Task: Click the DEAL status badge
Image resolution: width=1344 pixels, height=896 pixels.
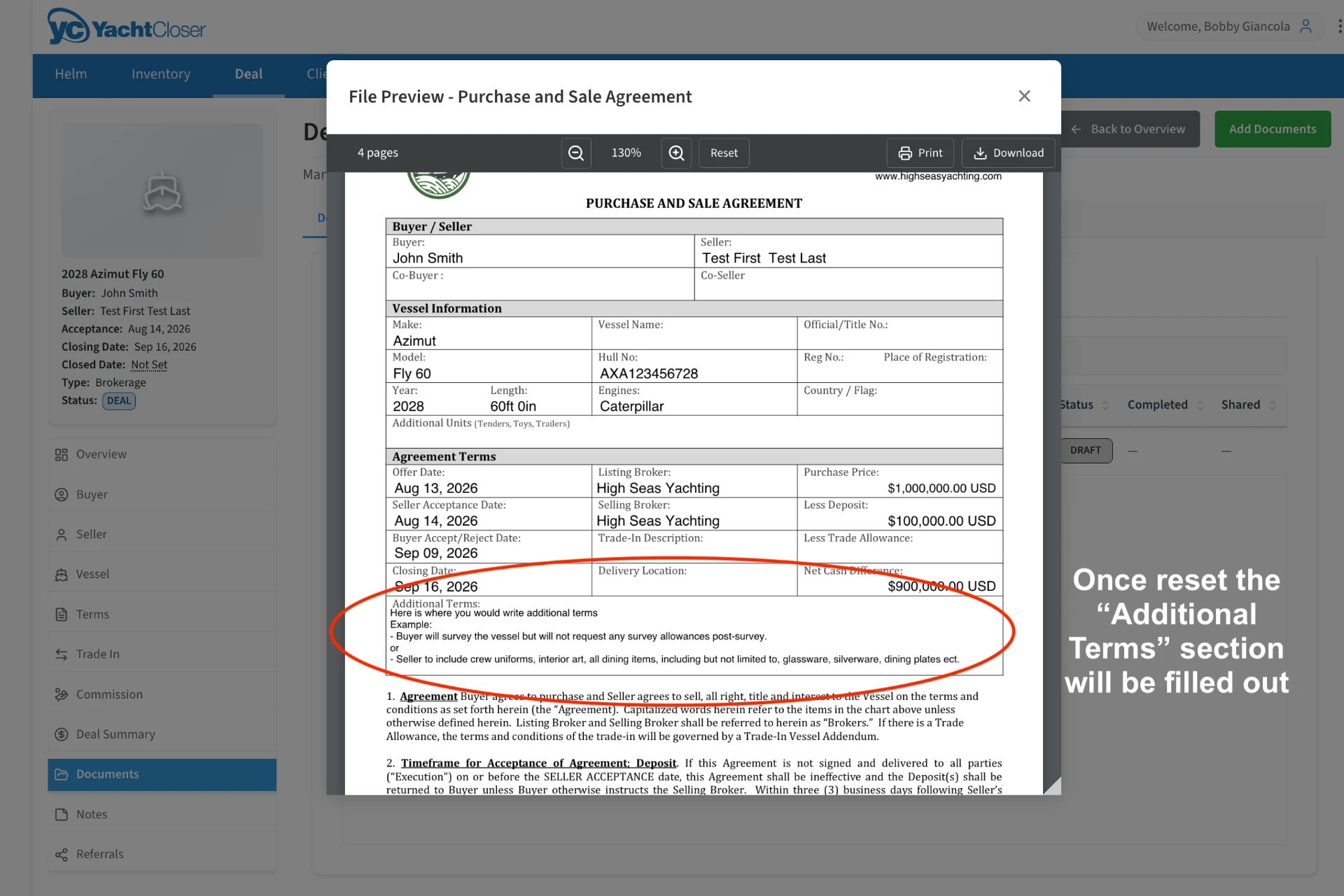Action: (x=119, y=401)
